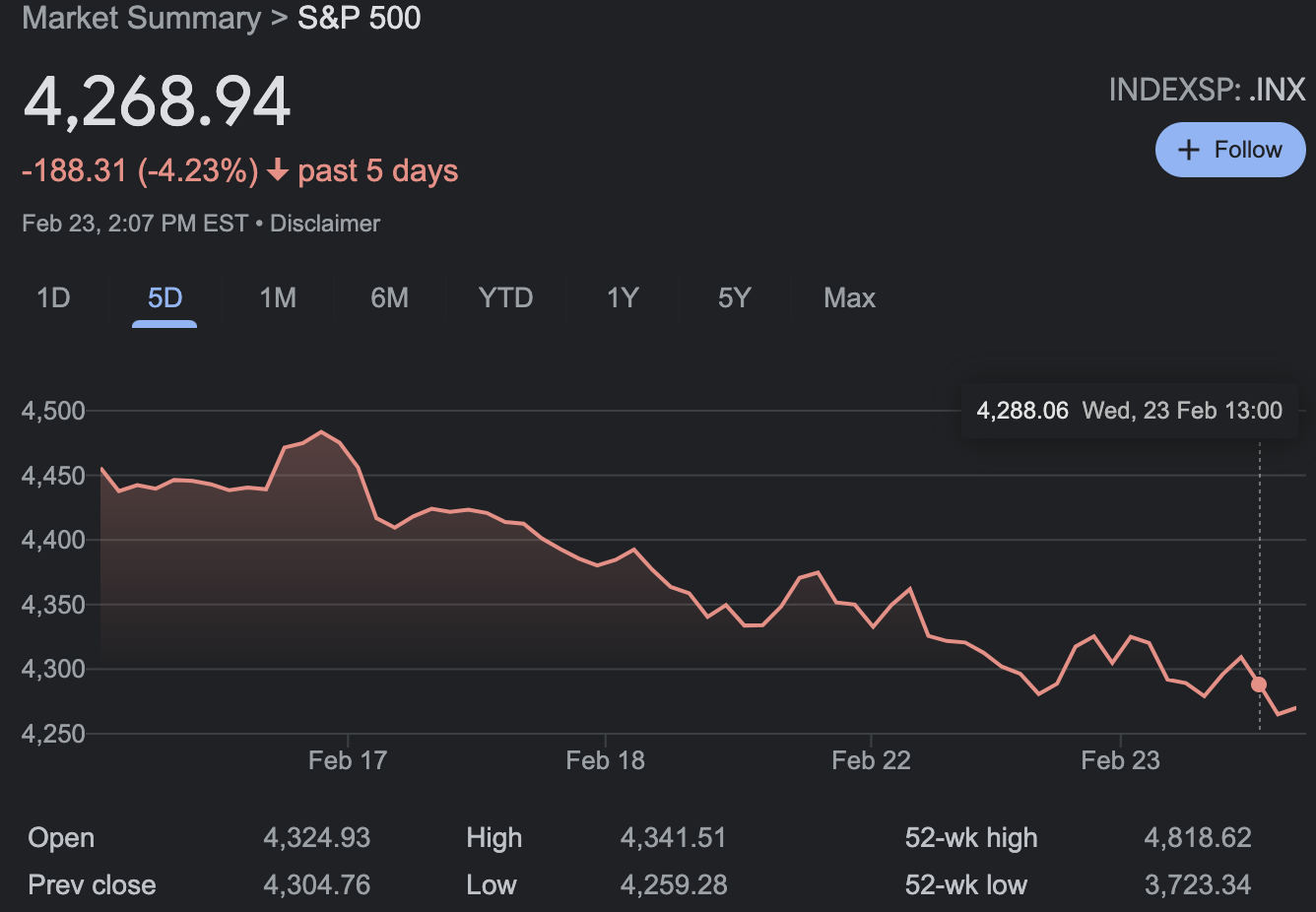Show the 6M range tab

pyautogui.click(x=389, y=297)
